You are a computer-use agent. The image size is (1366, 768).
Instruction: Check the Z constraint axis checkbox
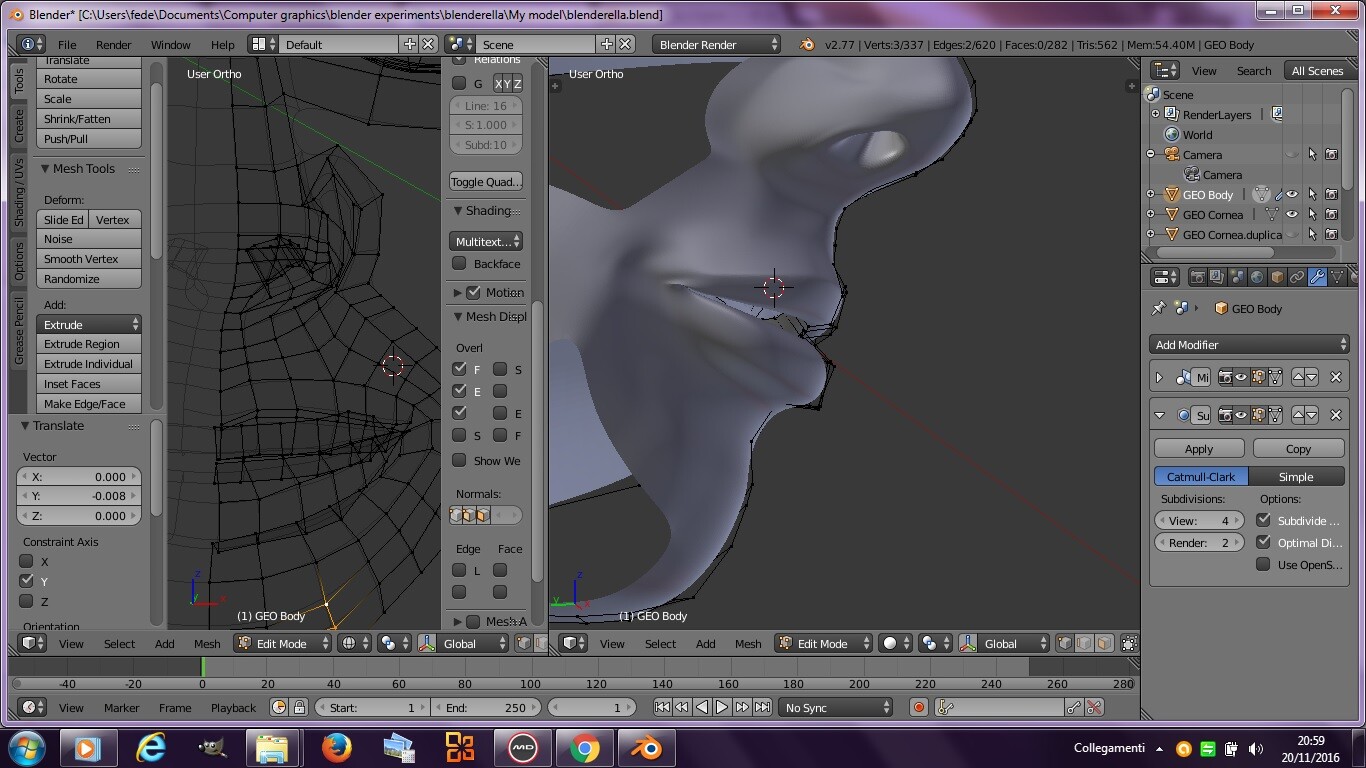click(x=27, y=601)
